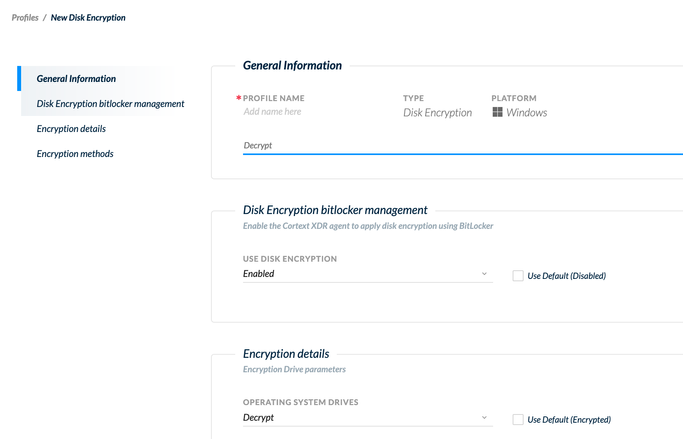Navigate back via the Profiles breadcrumb
683x439 pixels.
(25, 17)
